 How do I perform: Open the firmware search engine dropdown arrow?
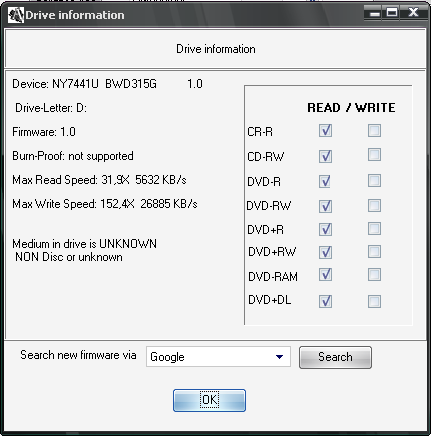click(x=280, y=357)
